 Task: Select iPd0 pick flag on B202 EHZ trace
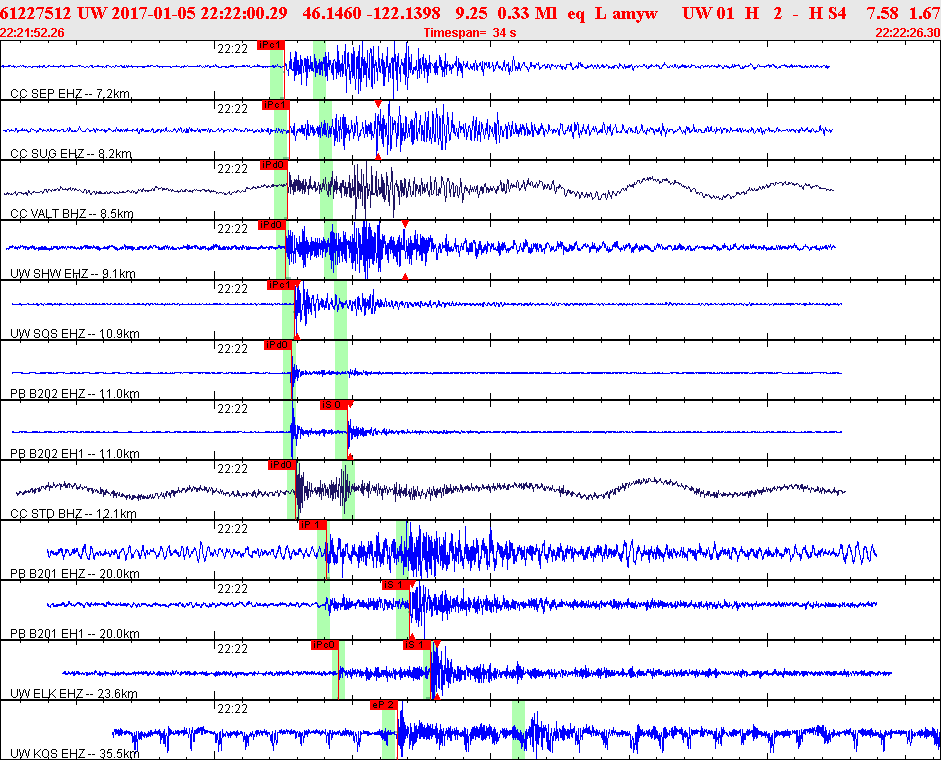point(278,345)
